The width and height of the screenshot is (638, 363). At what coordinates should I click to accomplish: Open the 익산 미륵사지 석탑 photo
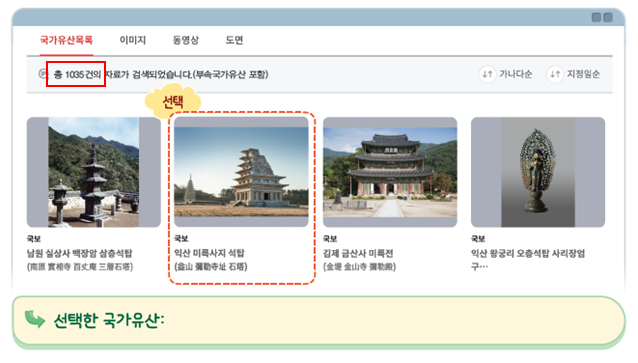[x=241, y=172]
